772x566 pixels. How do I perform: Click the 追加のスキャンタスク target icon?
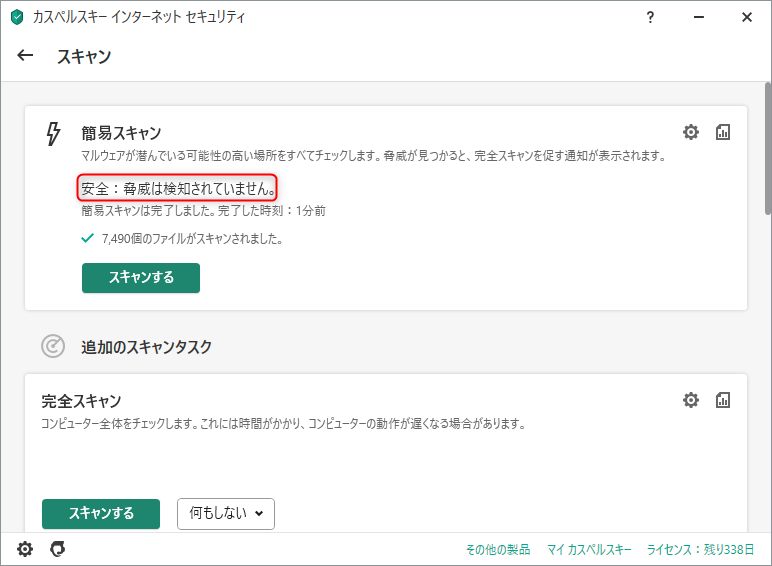click(53, 346)
